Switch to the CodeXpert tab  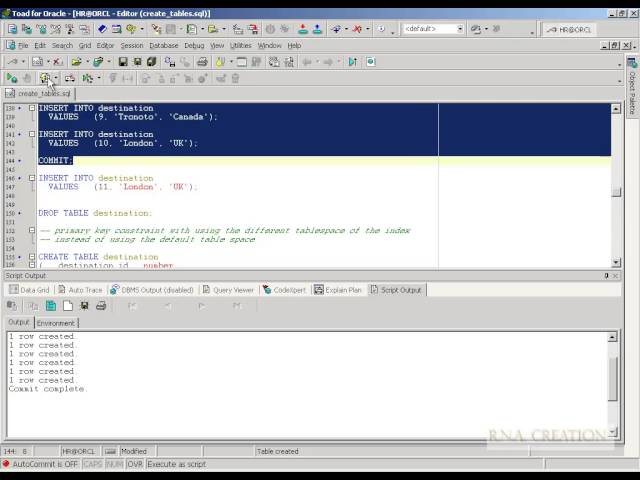(284, 290)
